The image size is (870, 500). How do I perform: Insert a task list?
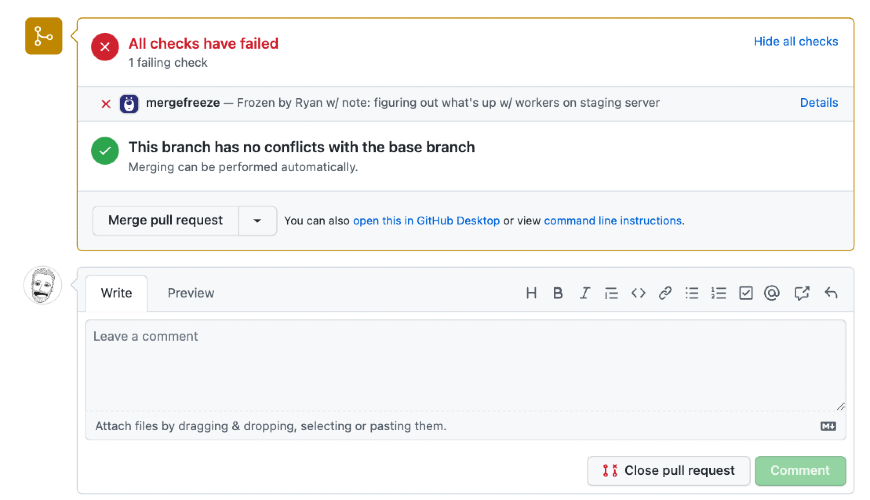[x=746, y=293]
